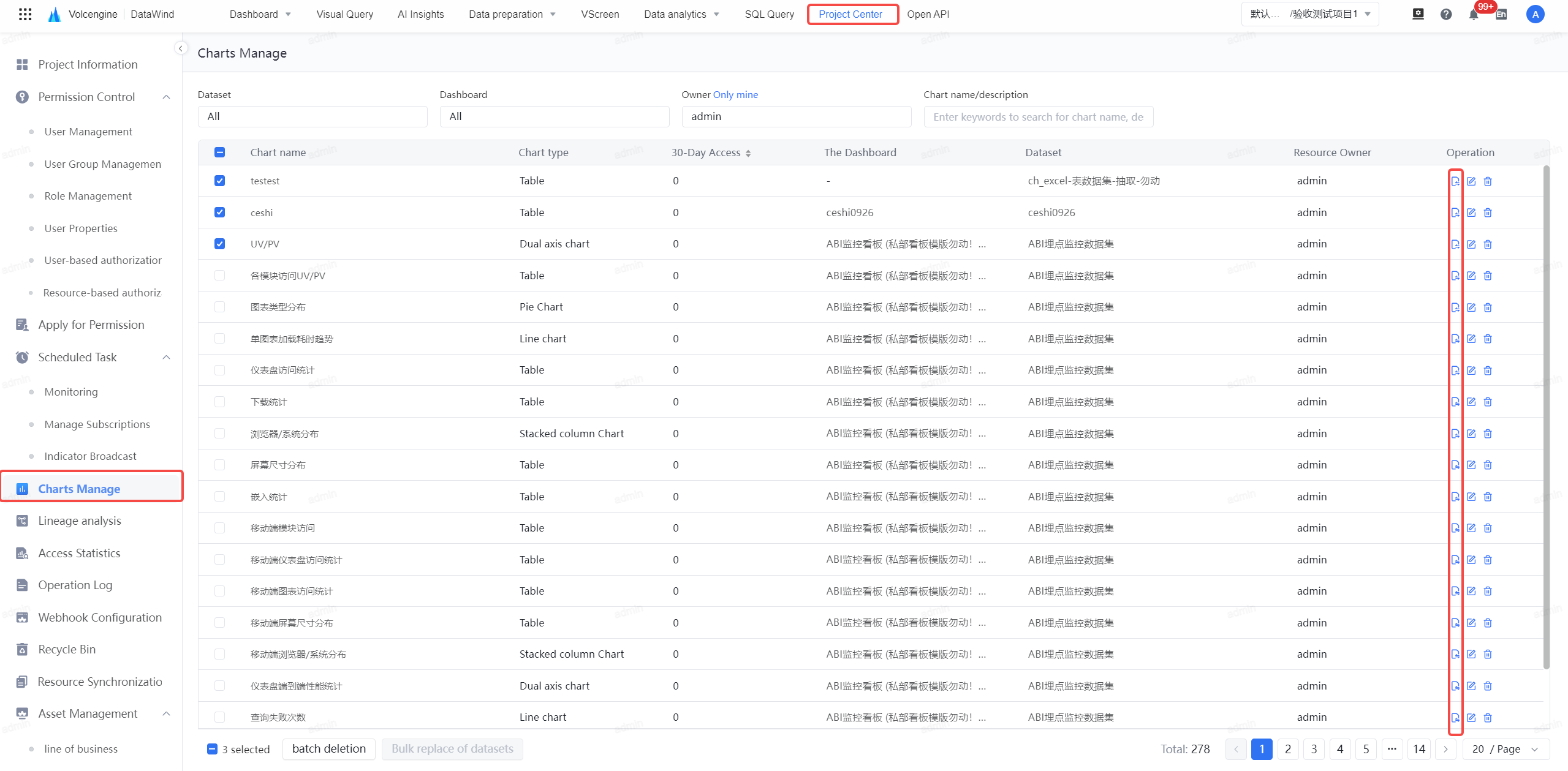Collapse the Asset Management section
Image resolution: width=1568 pixels, height=771 pixels.
[166, 713]
